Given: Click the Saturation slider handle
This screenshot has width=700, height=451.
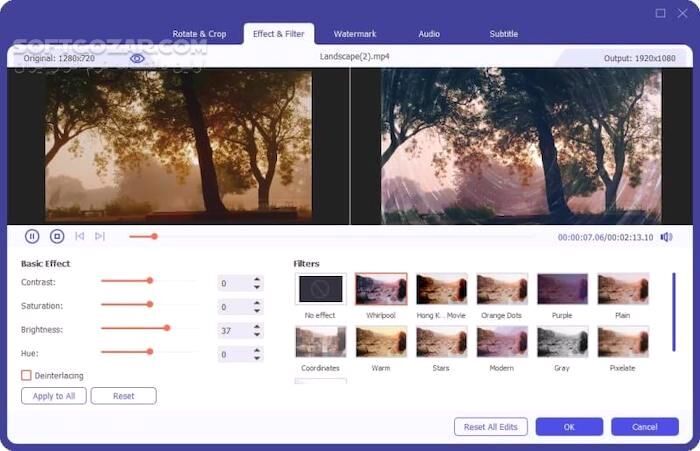Looking at the screenshot, I should (x=150, y=304).
